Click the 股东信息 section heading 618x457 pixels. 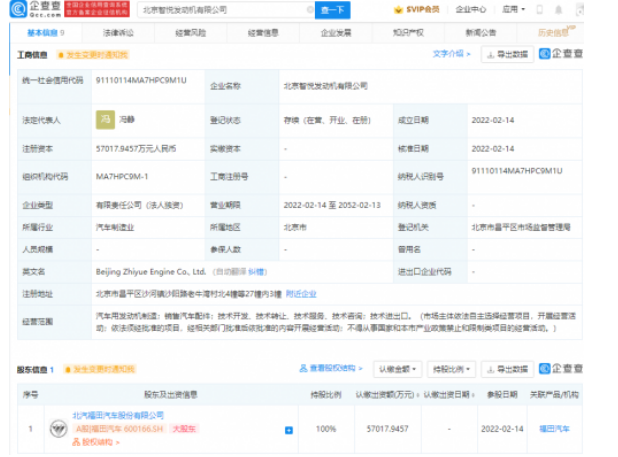click(32, 370)
